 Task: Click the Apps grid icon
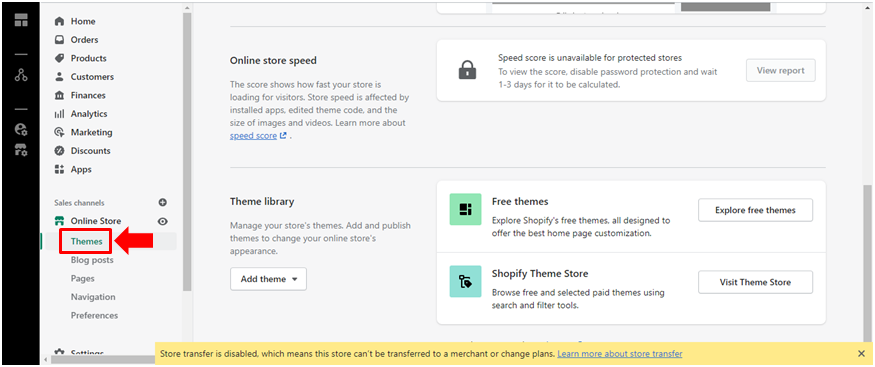[59, 169]
